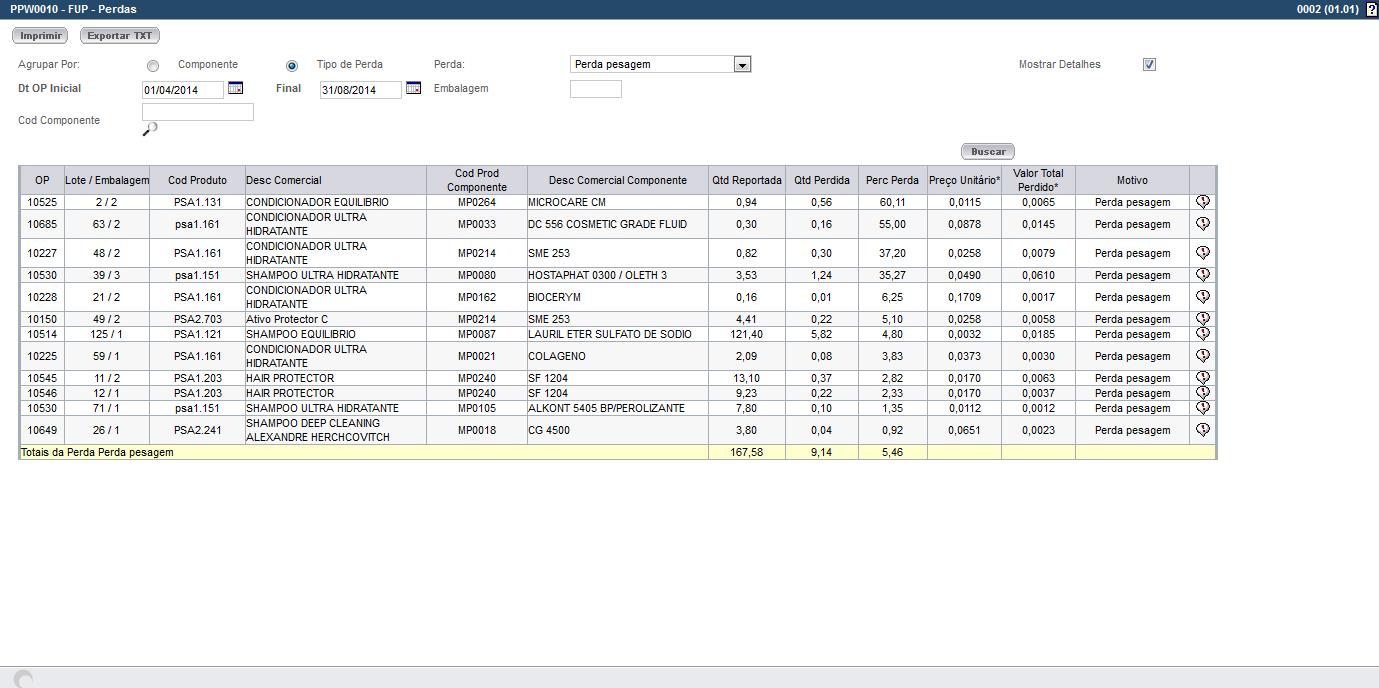Select the Tipo de Perda radio button
Viewport: 1379px width, 688px height.
(x=292, y=66)
